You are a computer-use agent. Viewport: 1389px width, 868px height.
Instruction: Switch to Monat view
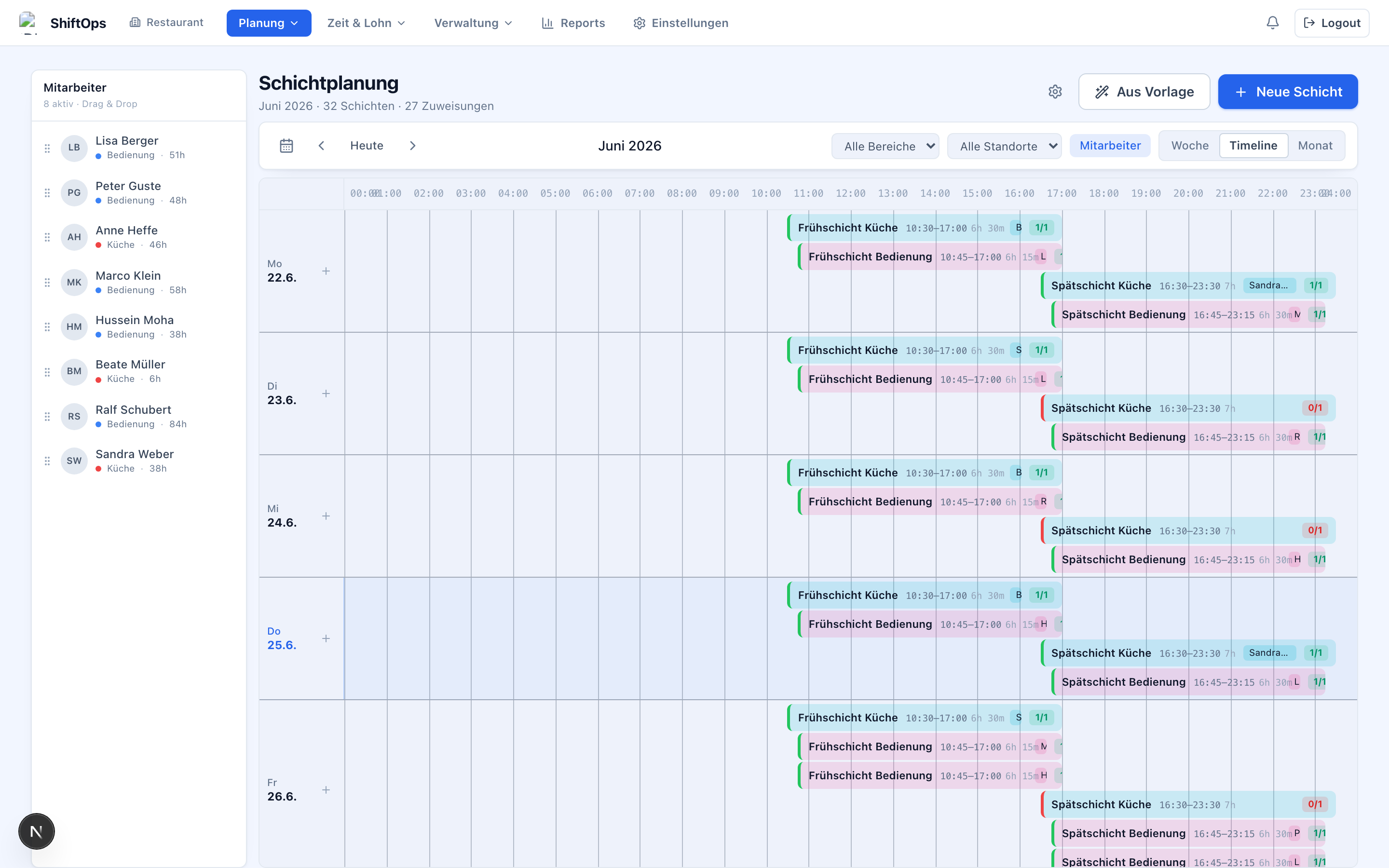[1315, 146]
